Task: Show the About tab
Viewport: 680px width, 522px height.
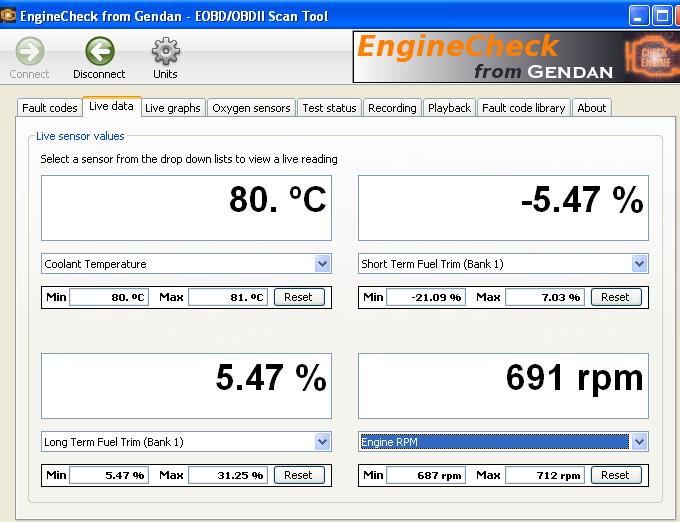Action: click(592, 108)
